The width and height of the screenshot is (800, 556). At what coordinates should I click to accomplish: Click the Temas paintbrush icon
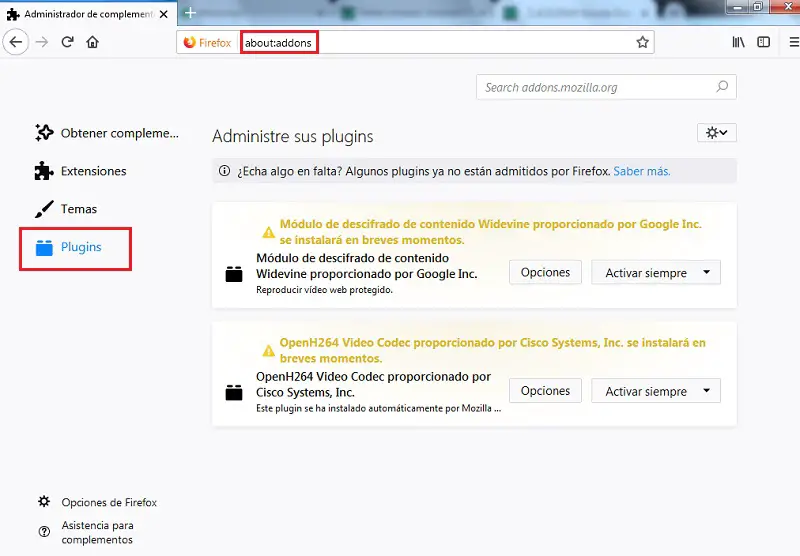click(x=44, y=209)
